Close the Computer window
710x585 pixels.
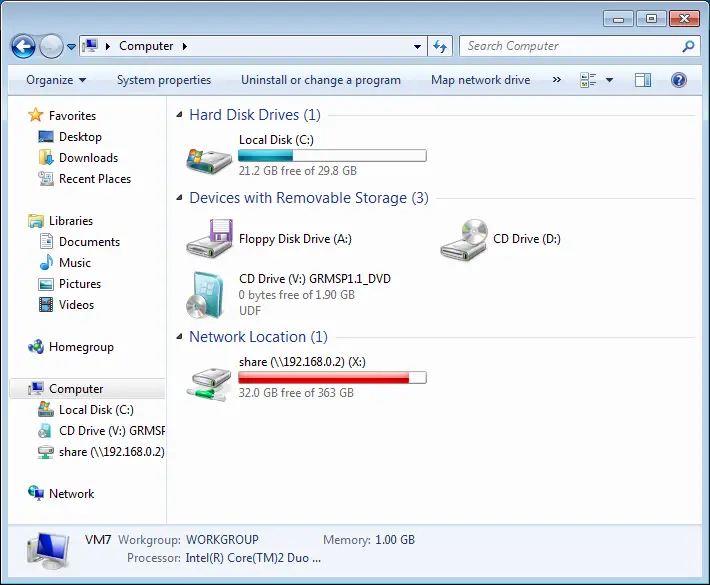click(x=685, y=19)
